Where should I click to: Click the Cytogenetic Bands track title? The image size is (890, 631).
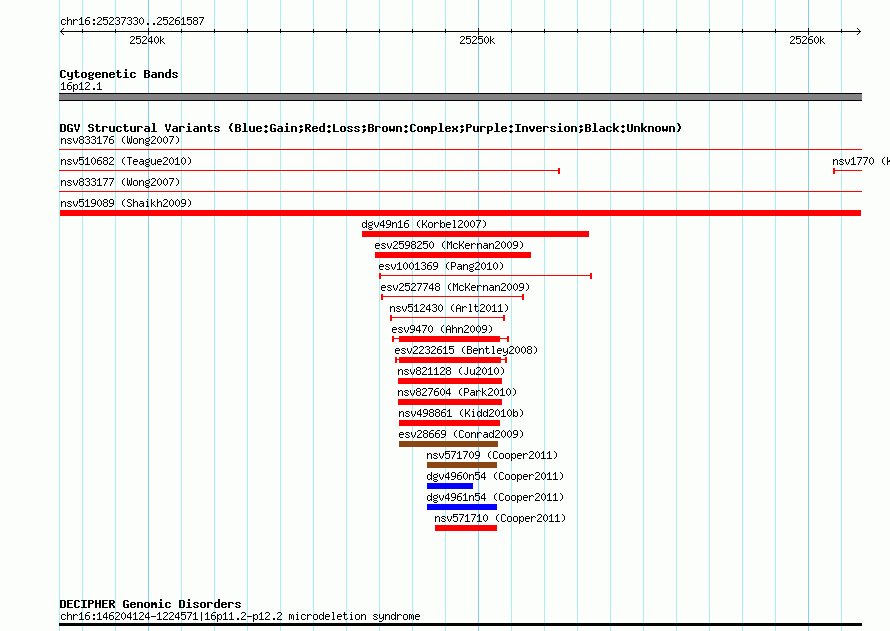[119, 74]
